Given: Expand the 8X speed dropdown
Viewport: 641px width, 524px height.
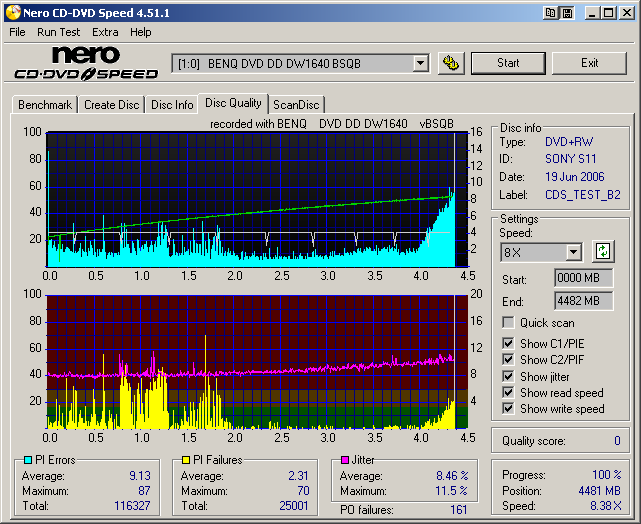Looking at the screenshot, I should tap(573, 252).
